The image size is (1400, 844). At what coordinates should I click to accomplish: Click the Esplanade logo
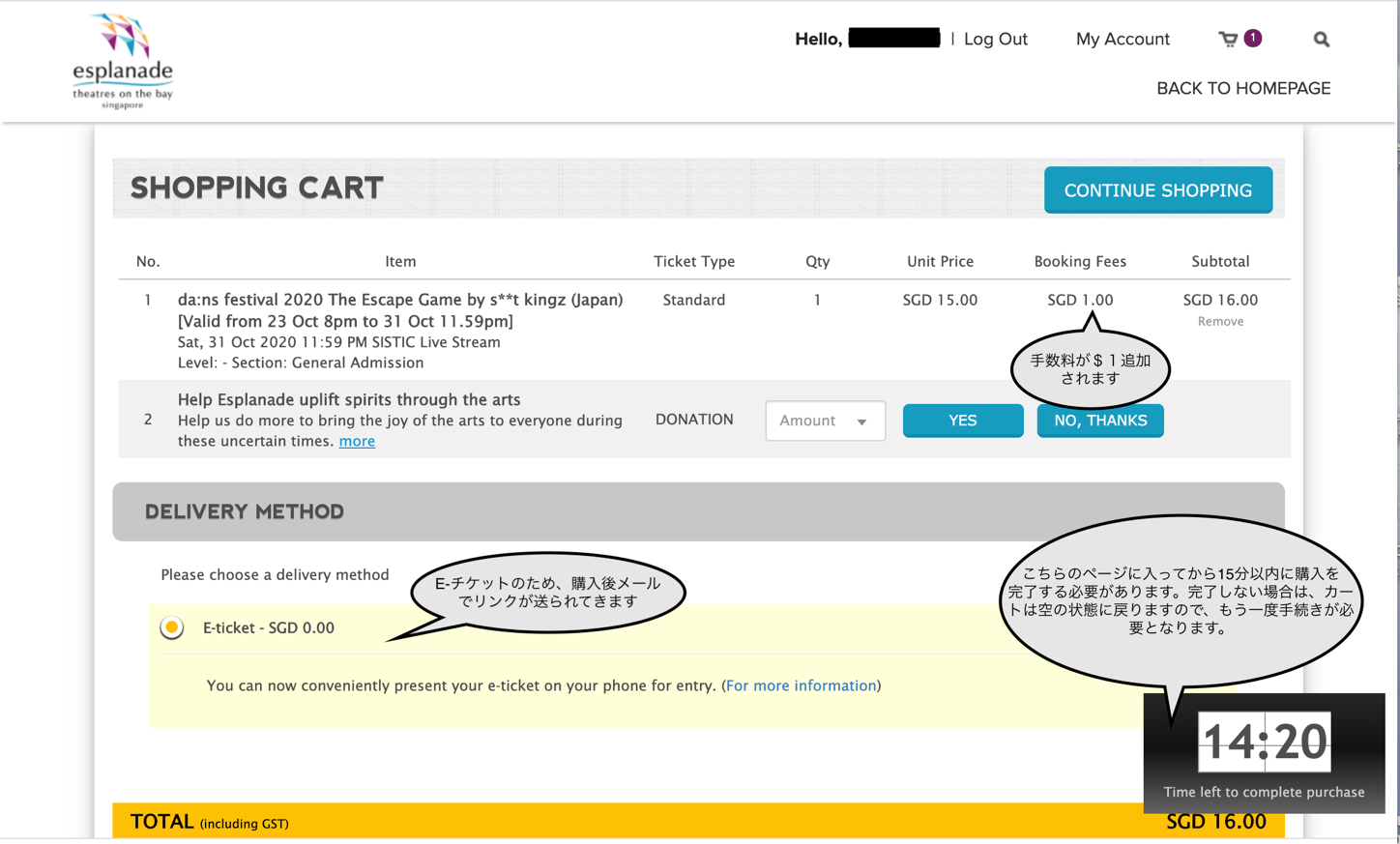point(123,61)
